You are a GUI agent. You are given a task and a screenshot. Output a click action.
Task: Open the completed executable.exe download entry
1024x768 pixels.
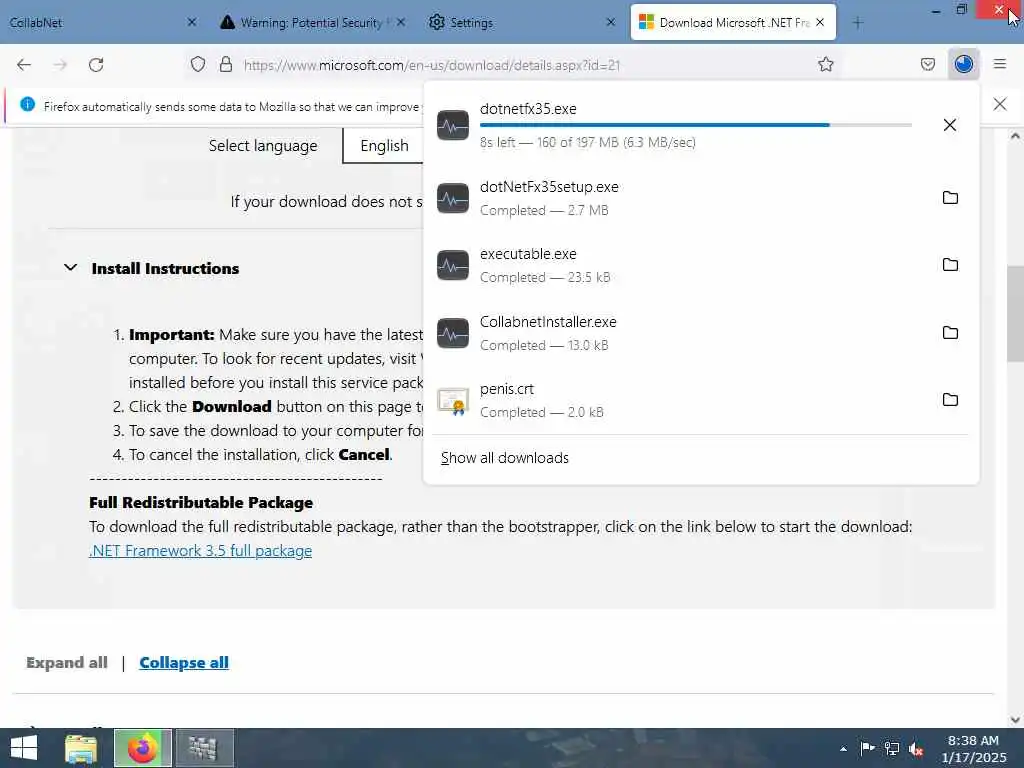click(679, 265)
